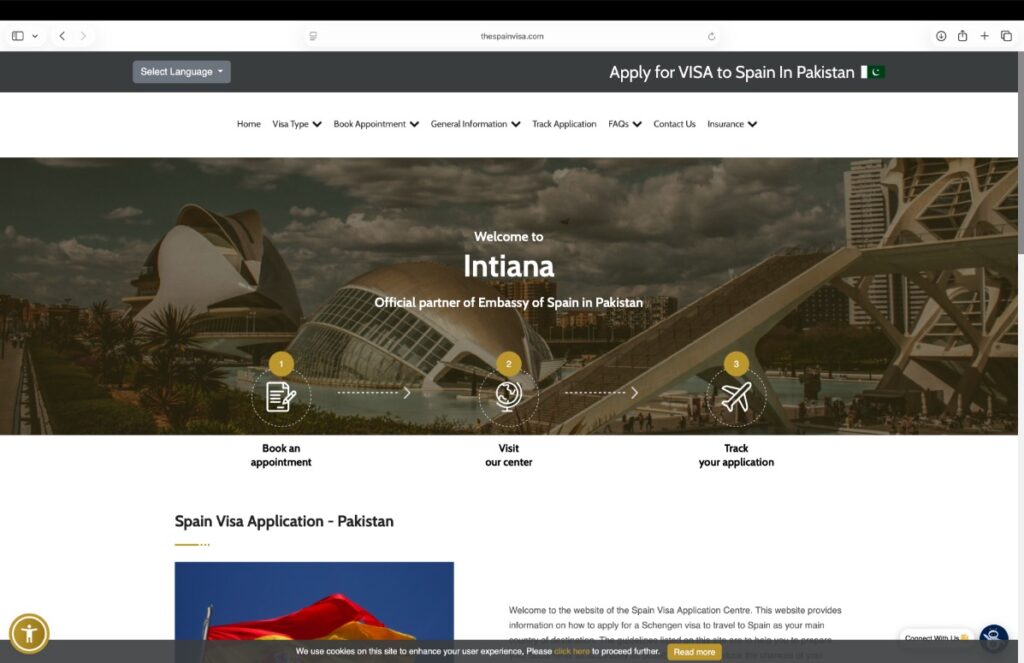1024x663 pixels.
Task: Click 'Apply for VISA to Spain In Pakistan' banner text
Action: pyautogui.click(x=731, y=72)
